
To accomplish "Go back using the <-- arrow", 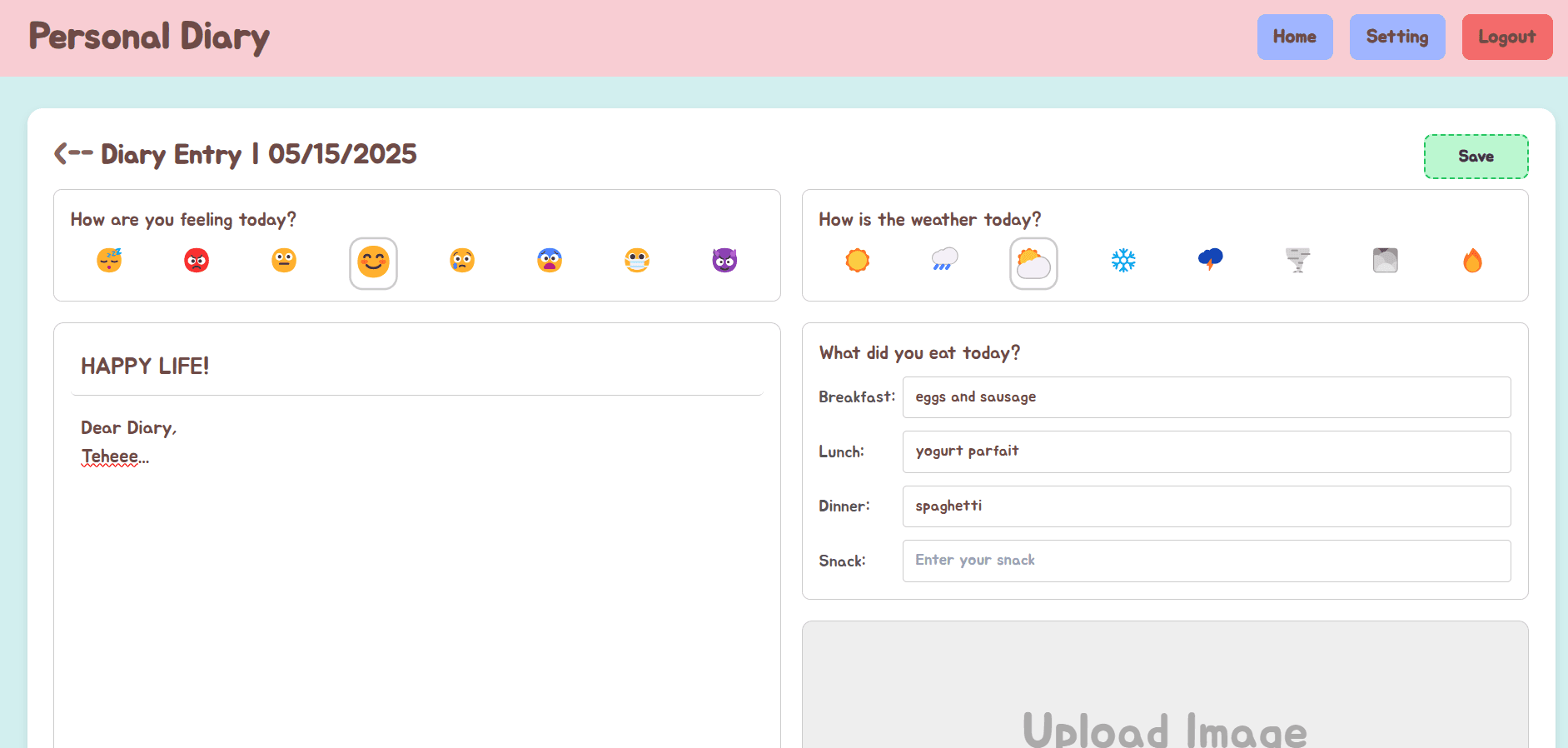I will click(73, 153).
